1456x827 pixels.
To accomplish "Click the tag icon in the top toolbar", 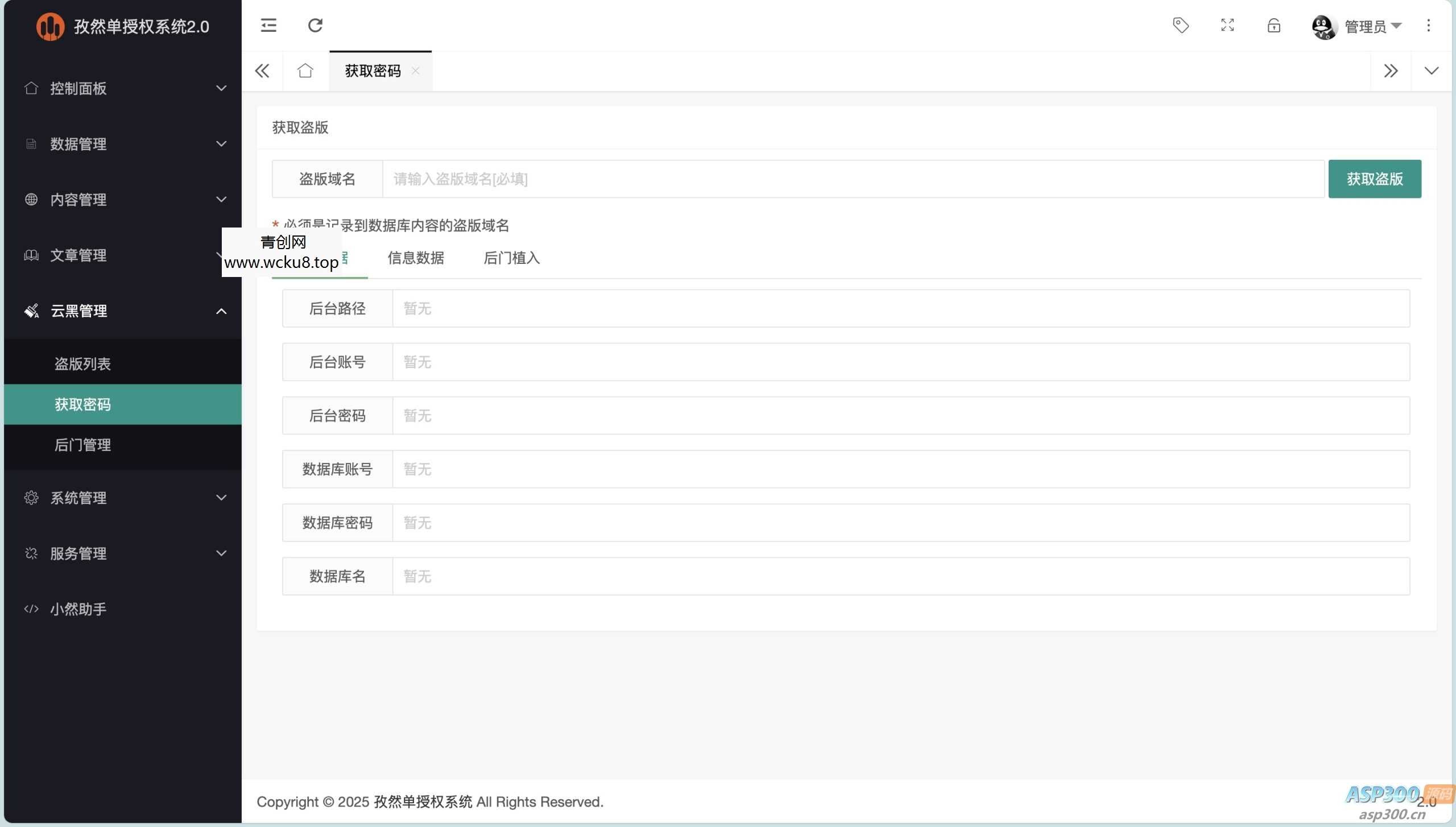I will point(1180,25).
